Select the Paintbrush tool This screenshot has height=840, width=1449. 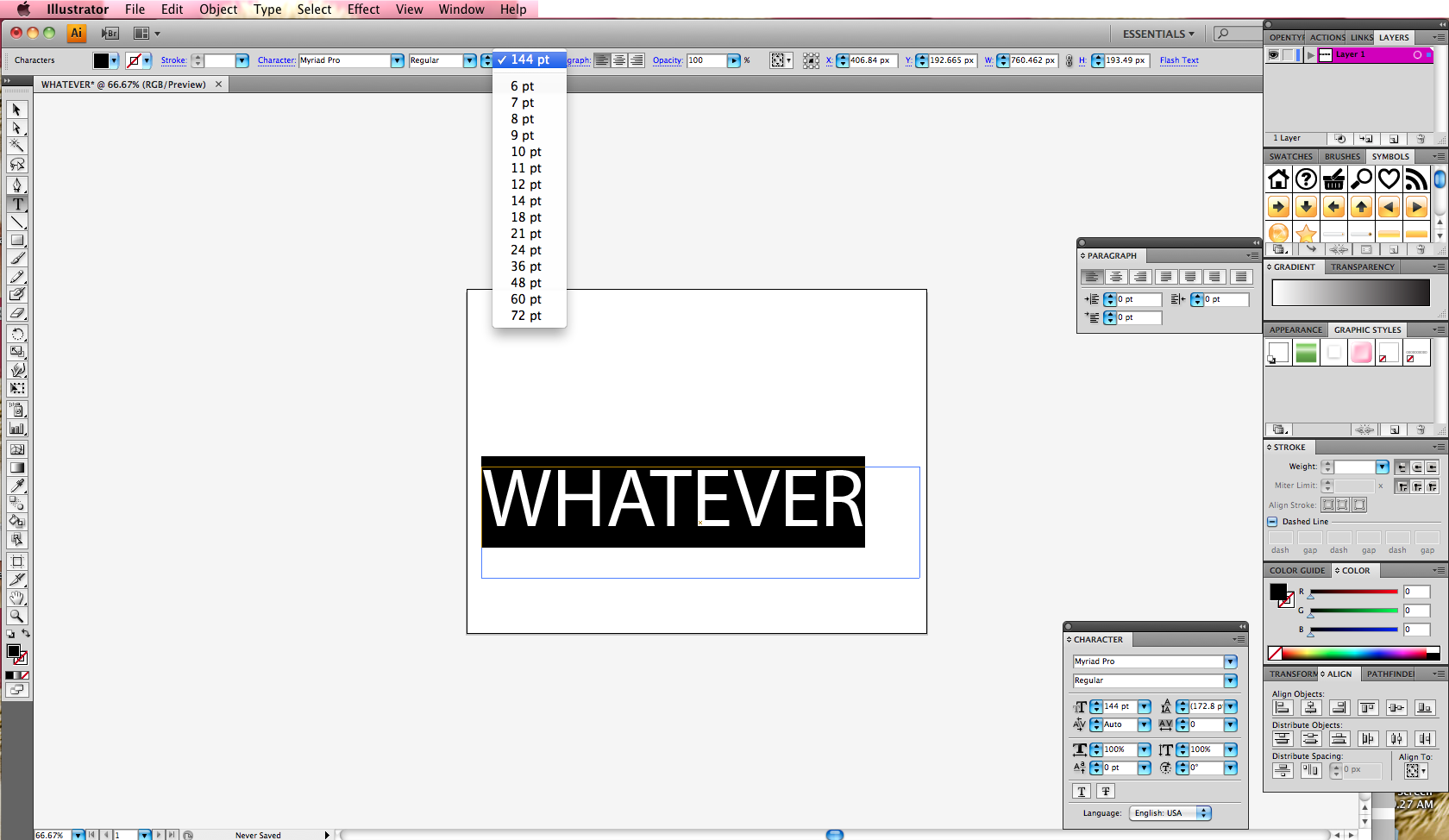[16, 258]
